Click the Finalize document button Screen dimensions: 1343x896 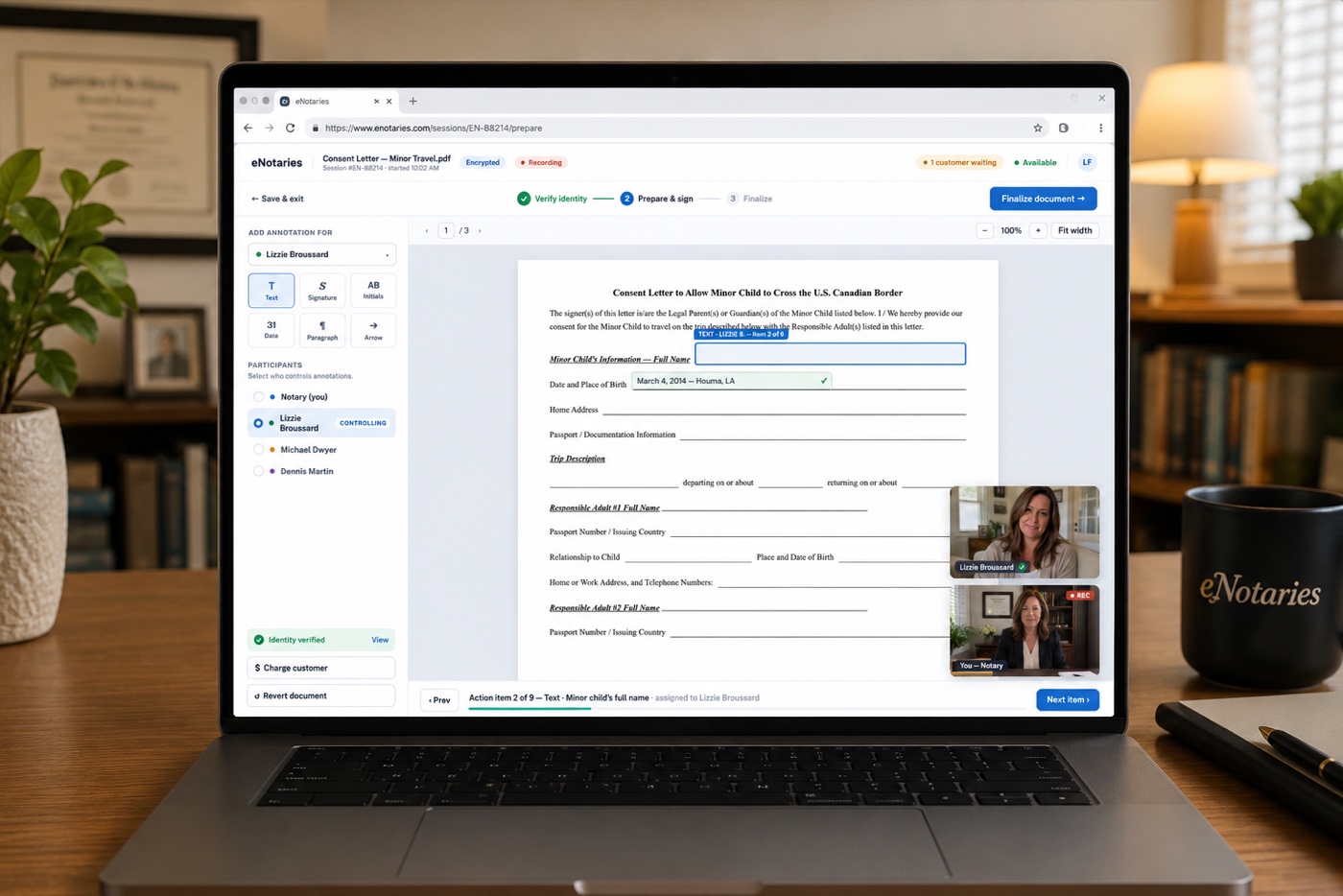pos(1043,199)
